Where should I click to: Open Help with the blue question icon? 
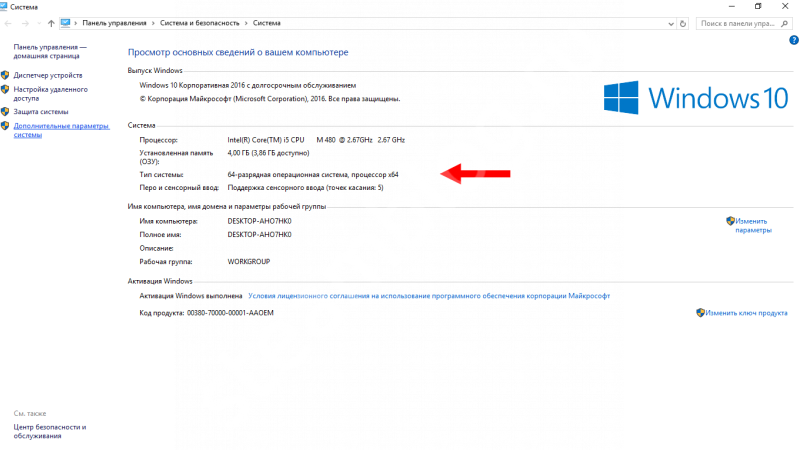(794, 40)
